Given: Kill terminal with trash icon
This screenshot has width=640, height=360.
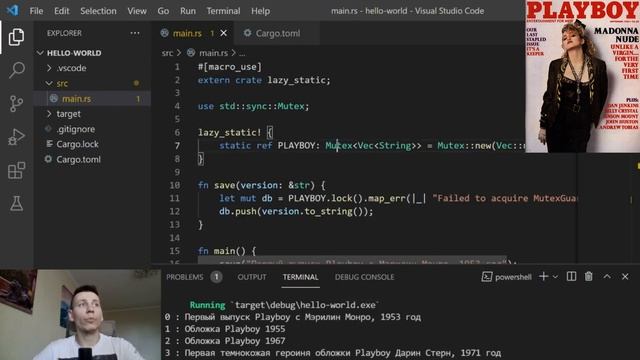Looking at the screenshot, I should 589,277.
